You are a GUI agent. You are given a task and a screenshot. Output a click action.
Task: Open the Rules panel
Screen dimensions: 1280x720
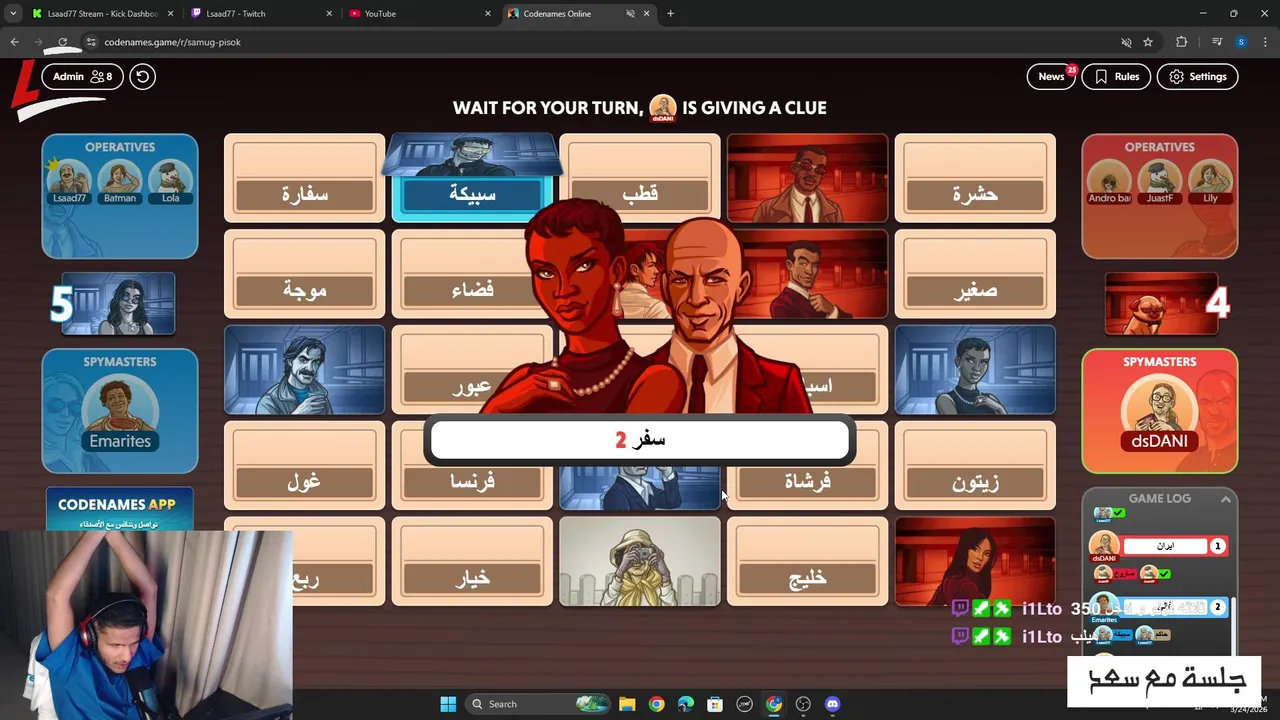[1117, 76]
